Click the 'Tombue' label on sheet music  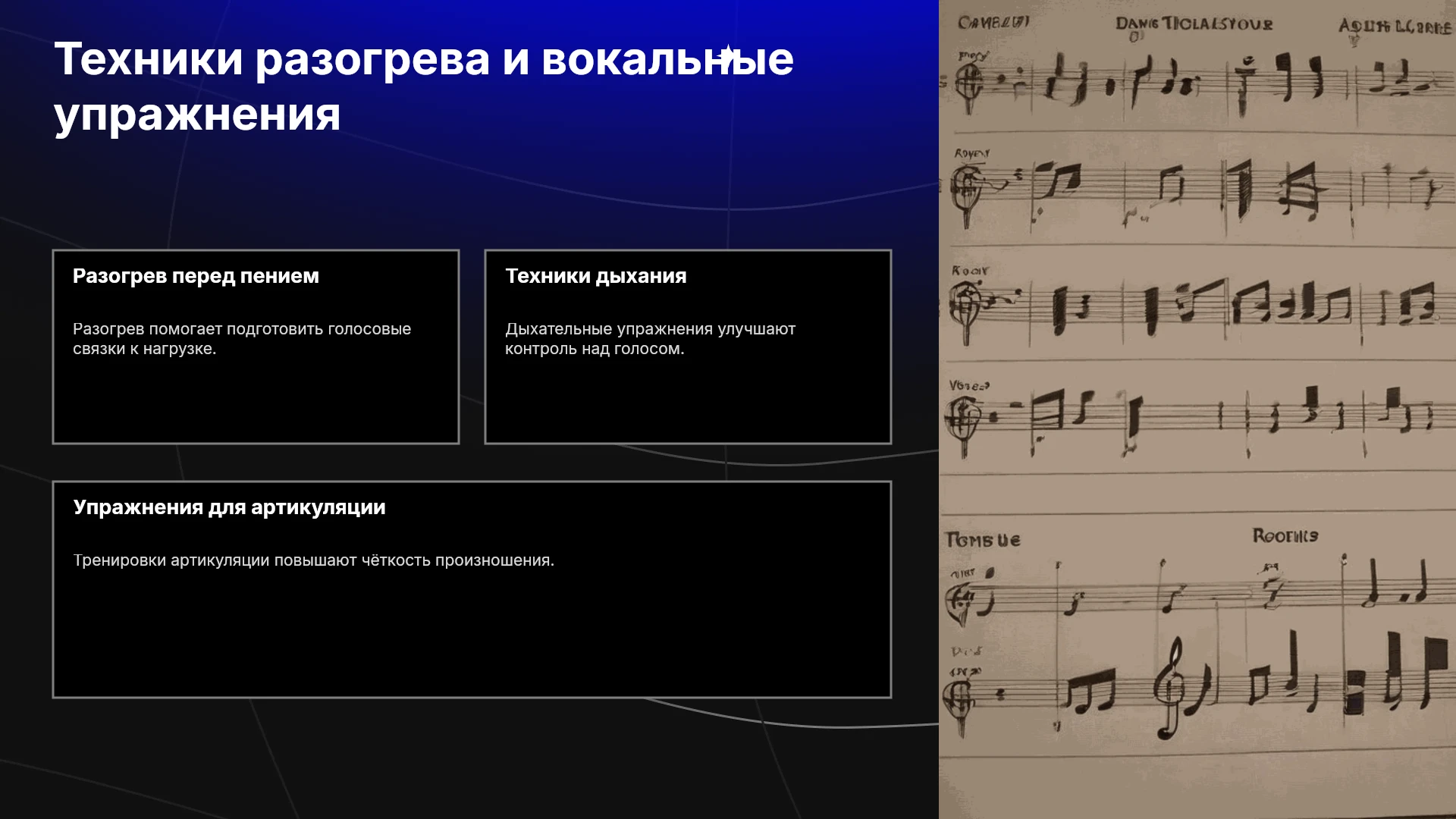click(x=983, y=540)
